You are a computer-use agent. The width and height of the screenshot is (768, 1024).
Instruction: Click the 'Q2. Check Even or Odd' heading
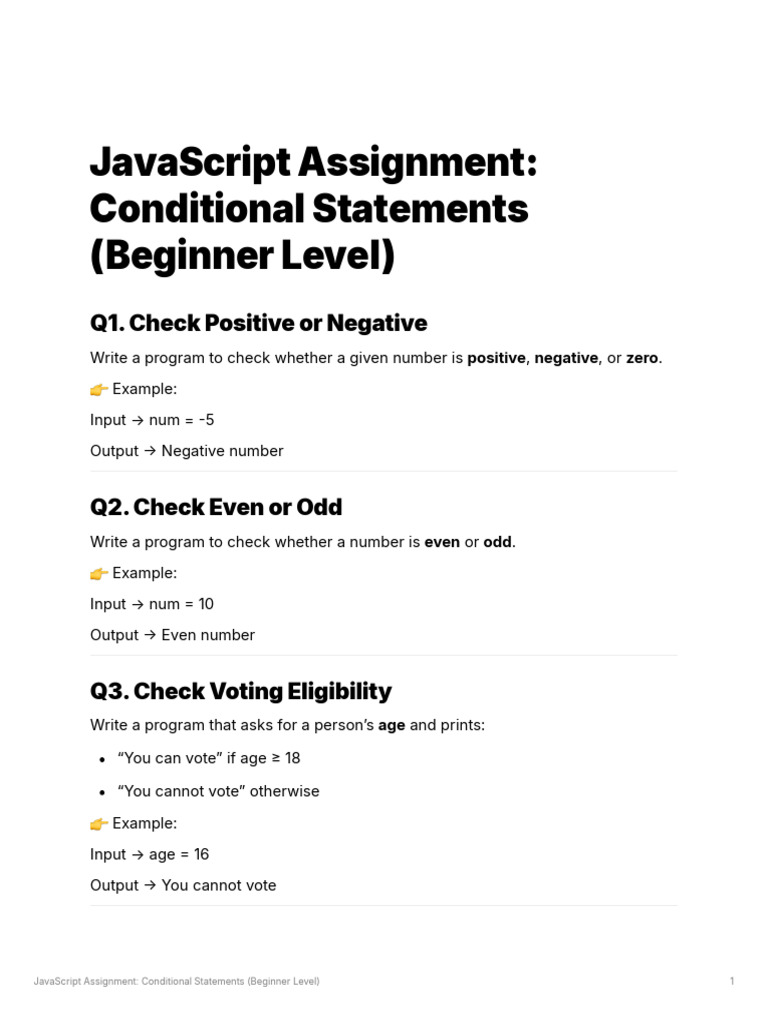coord(216,507)
